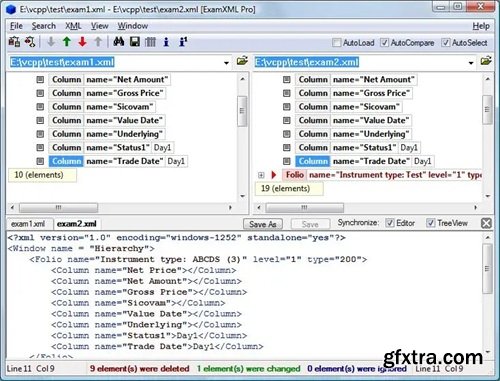The height and width of the screenshot is (381, 500).
Task: Select the right Folio "Instrument type: Test" row
Action: (382, 175)
